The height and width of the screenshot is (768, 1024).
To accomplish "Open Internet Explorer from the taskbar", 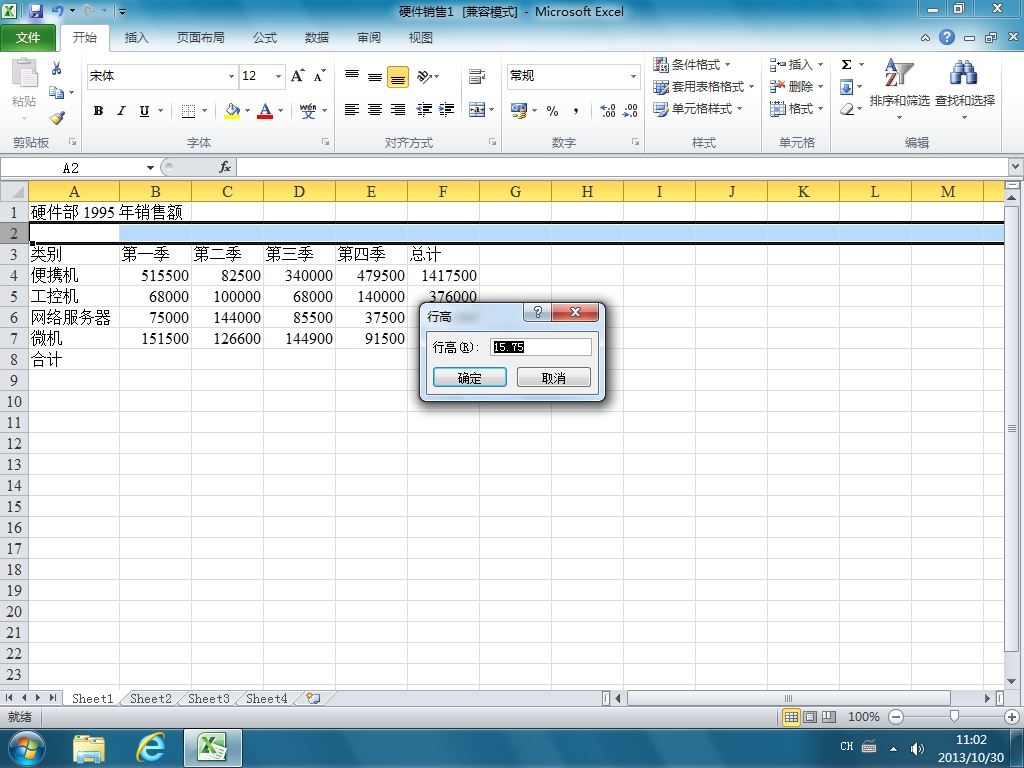I will click(150, 748).
